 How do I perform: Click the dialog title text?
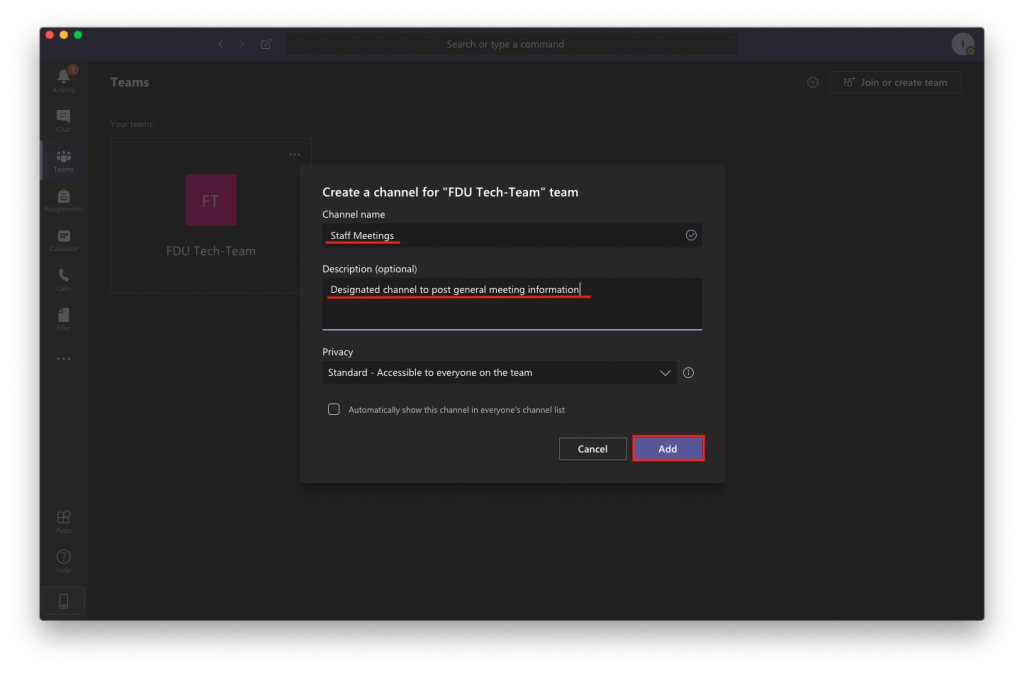(x=450, y=192)
